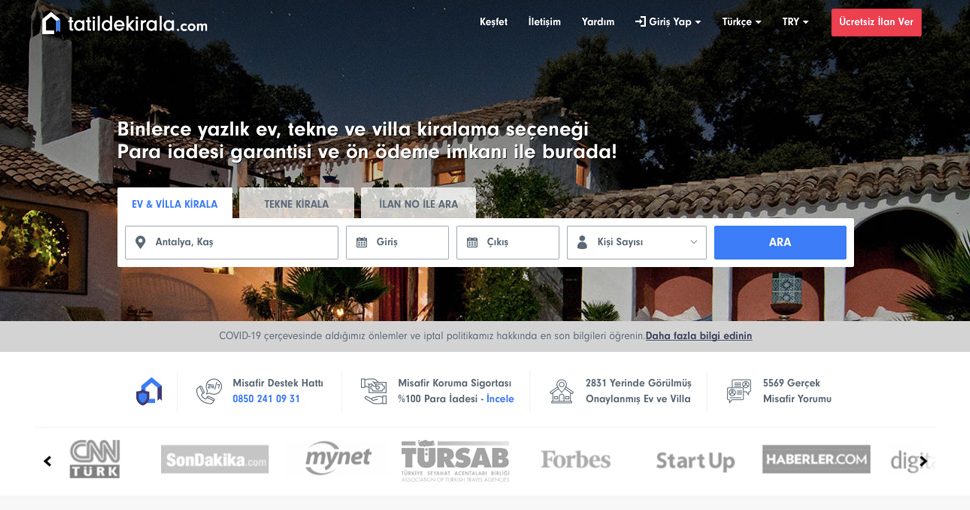Viewport: 970px width, 510px height.
Task: Open the Çıkış calendar icon
Action: pyautogui.click(x=472, y=242)
